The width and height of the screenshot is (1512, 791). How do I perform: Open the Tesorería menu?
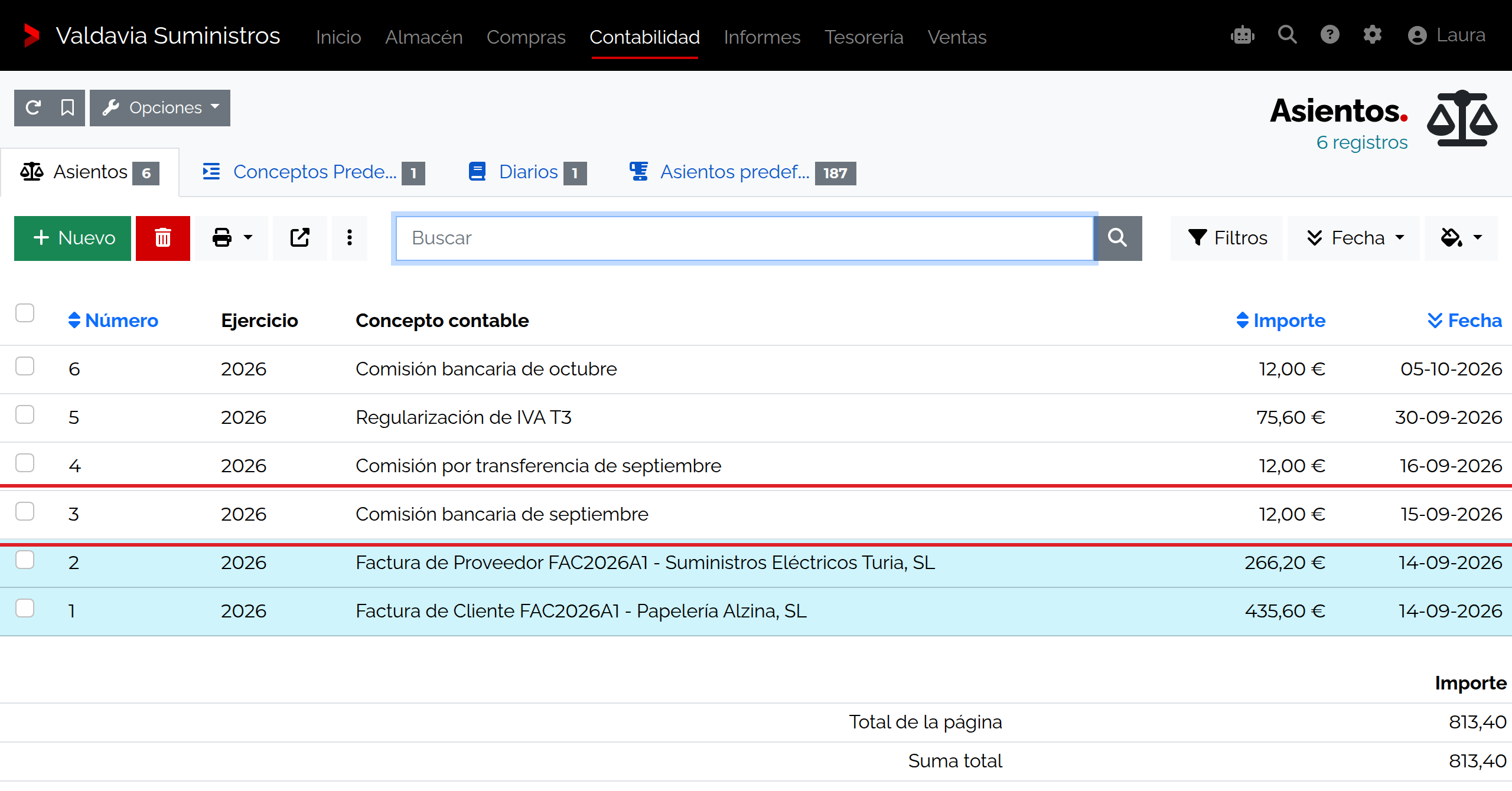(x=864, y=37)
